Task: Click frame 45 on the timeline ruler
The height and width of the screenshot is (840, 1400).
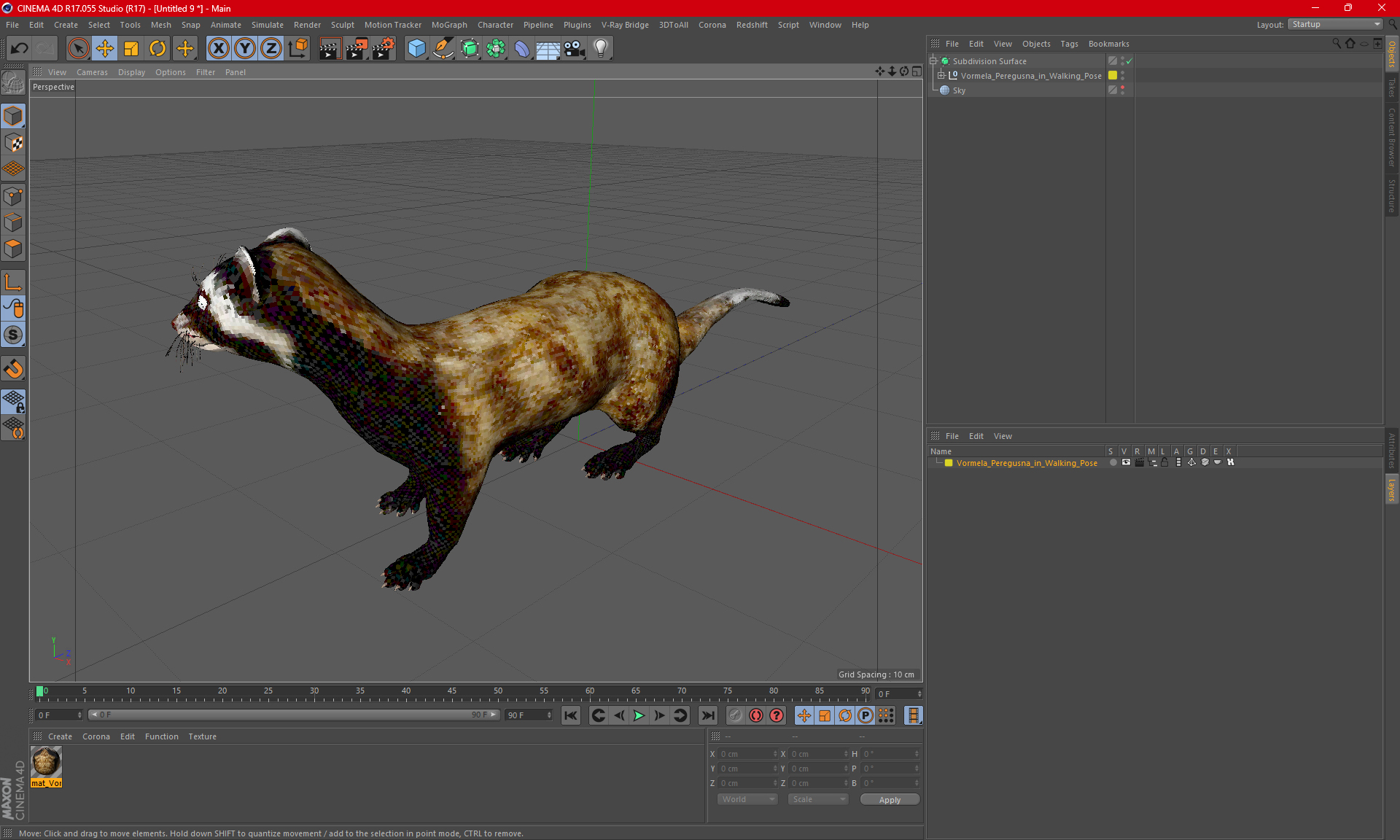Action: [x=452, y=693]
